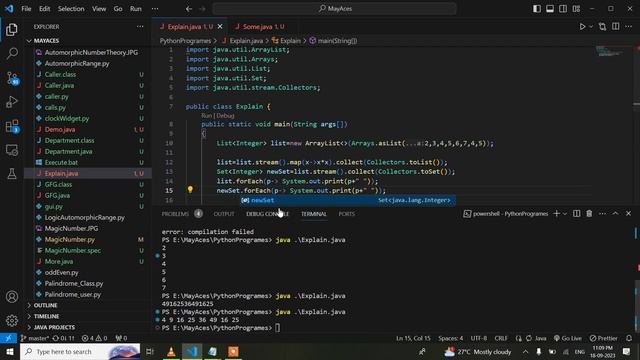Open the View menu
Viewport: 640px width, 360px height.
[x=99, y=9]
